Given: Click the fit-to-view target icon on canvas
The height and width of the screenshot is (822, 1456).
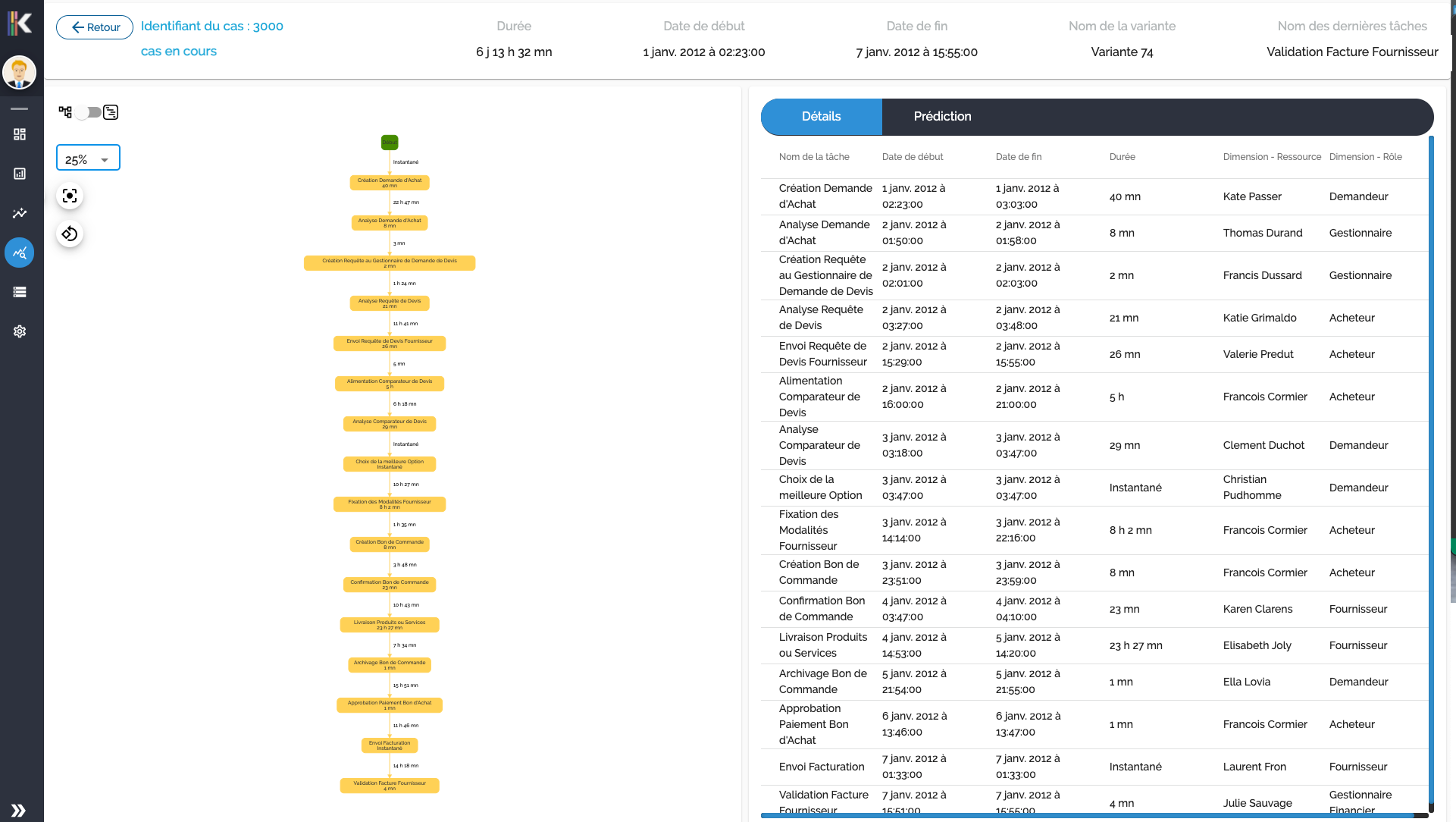Looking at the screenshot, I should pos(70,196).
